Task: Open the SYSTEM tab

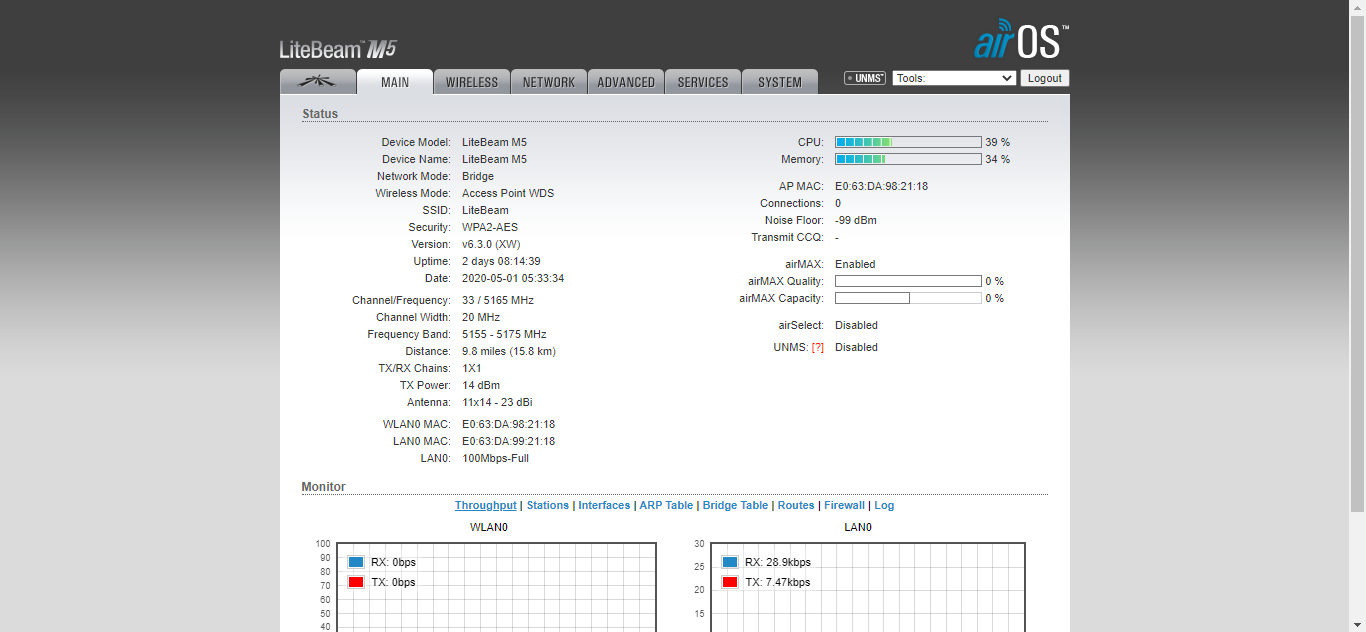Action: tap(780, 82)
